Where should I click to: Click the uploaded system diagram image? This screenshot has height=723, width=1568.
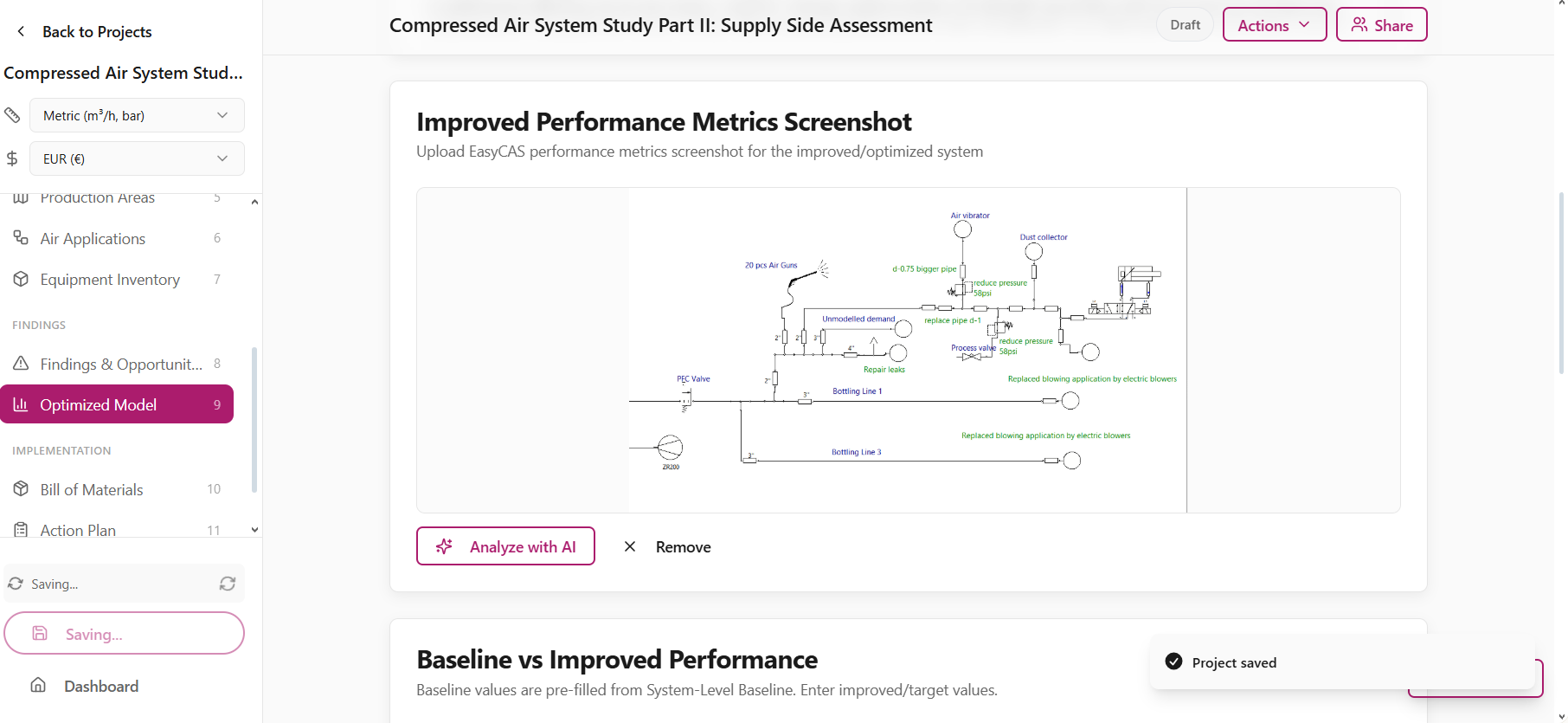(x=908, y=351)
